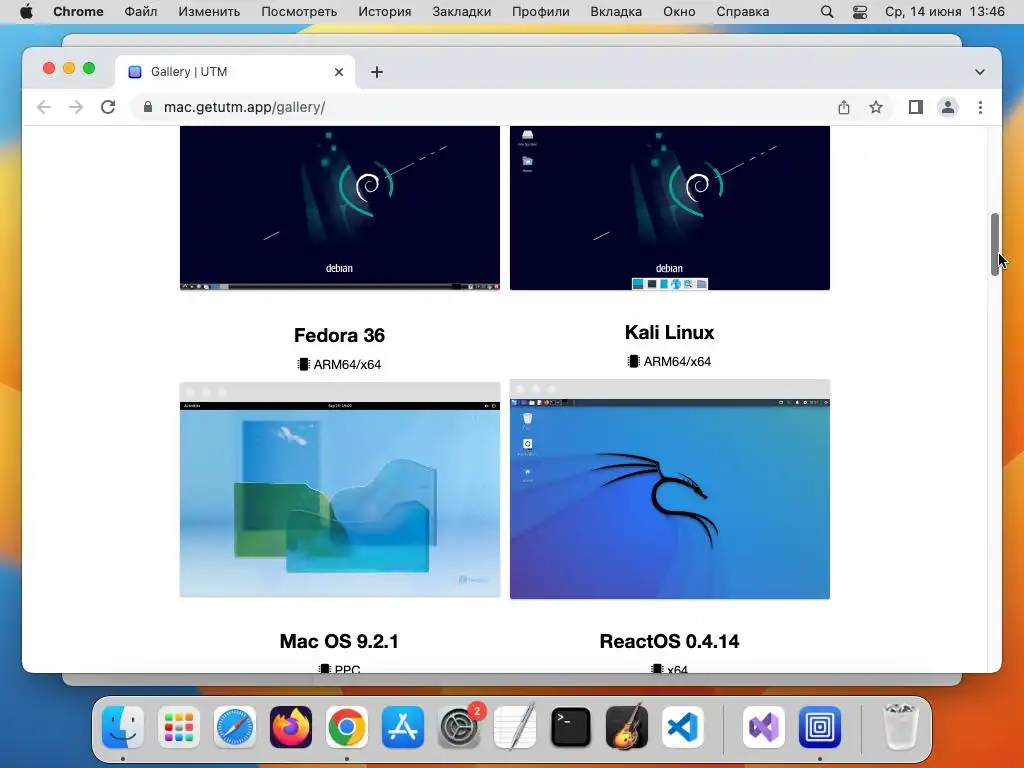Open the Kali dragon screenshot thumbnail
The width and height of the screenshot is (1024, 768).
(x=669, y=489)
